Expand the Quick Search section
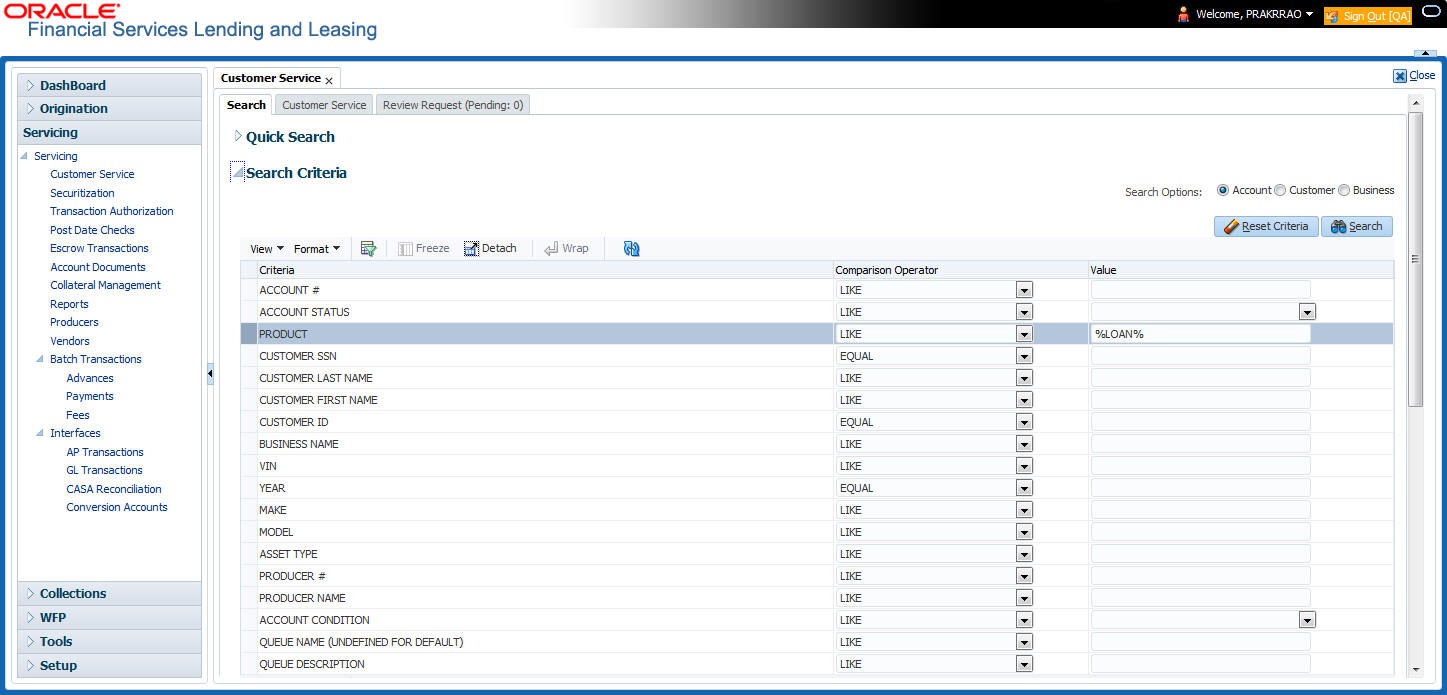 tap(238, 136)
